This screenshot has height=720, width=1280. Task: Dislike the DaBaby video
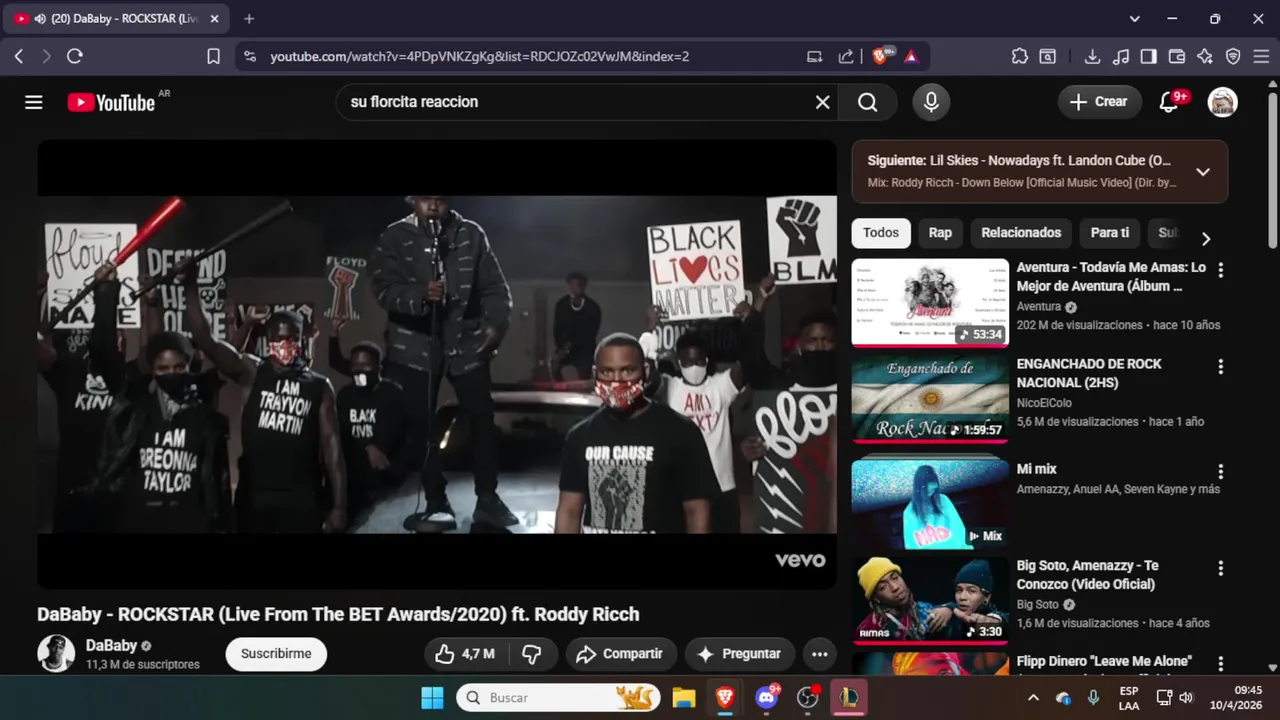click(x=532, y=654)
